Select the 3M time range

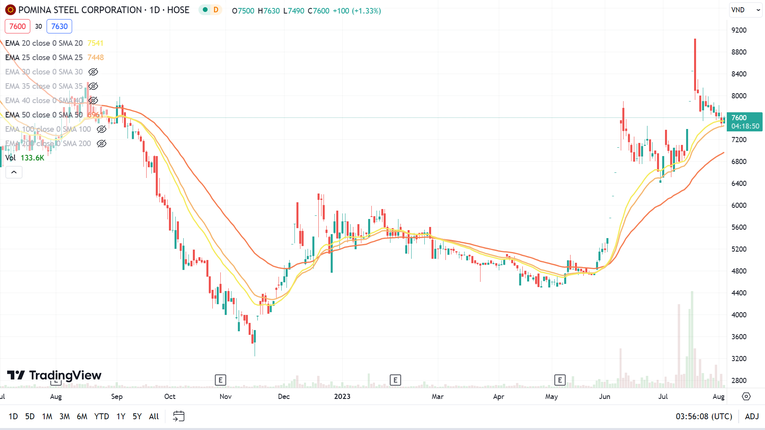64,416
